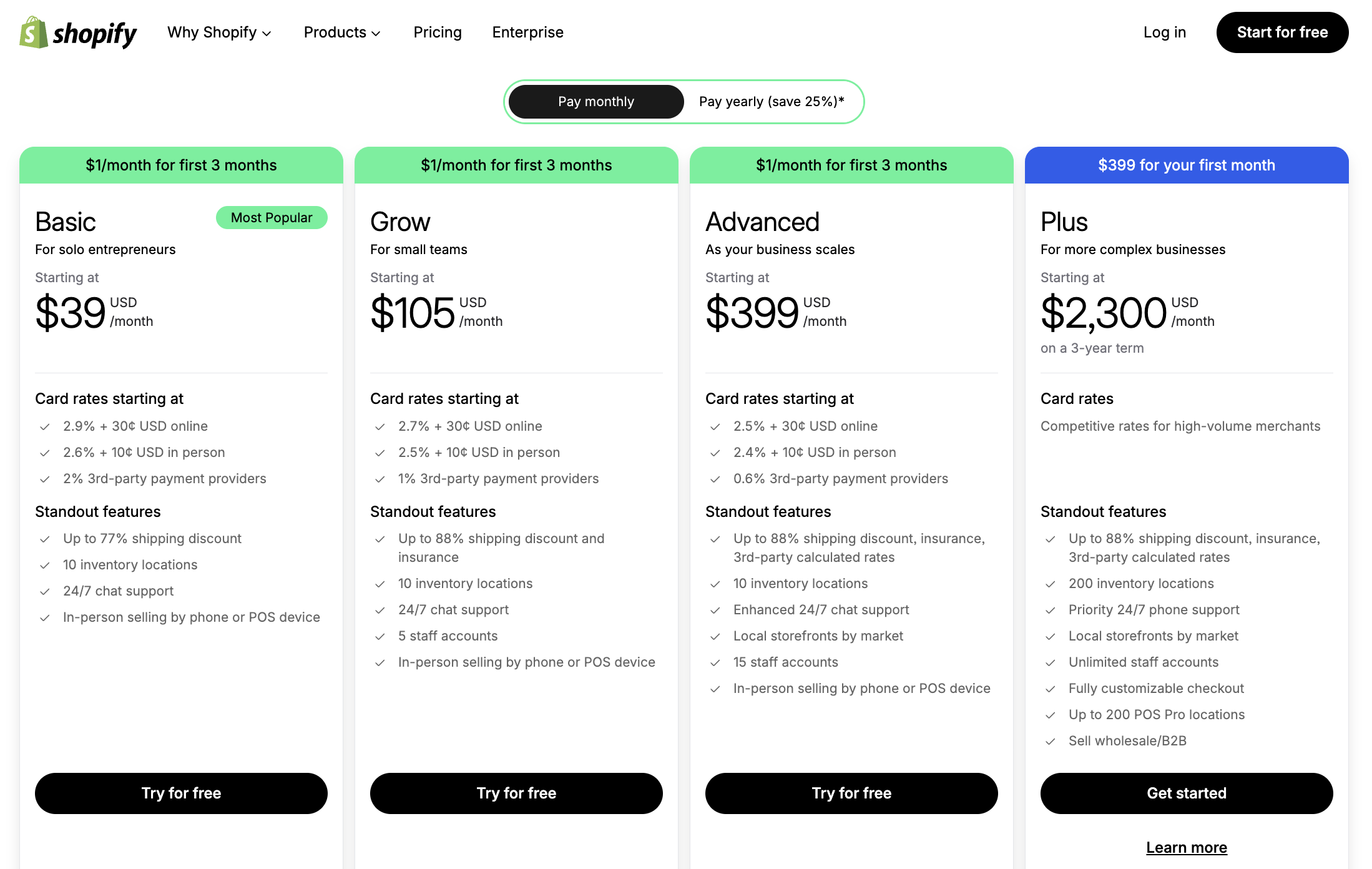Click the Shopify logo
The width and height of the screenshot is (1372, 869).
pyautogui.click(x=78, y=32)
